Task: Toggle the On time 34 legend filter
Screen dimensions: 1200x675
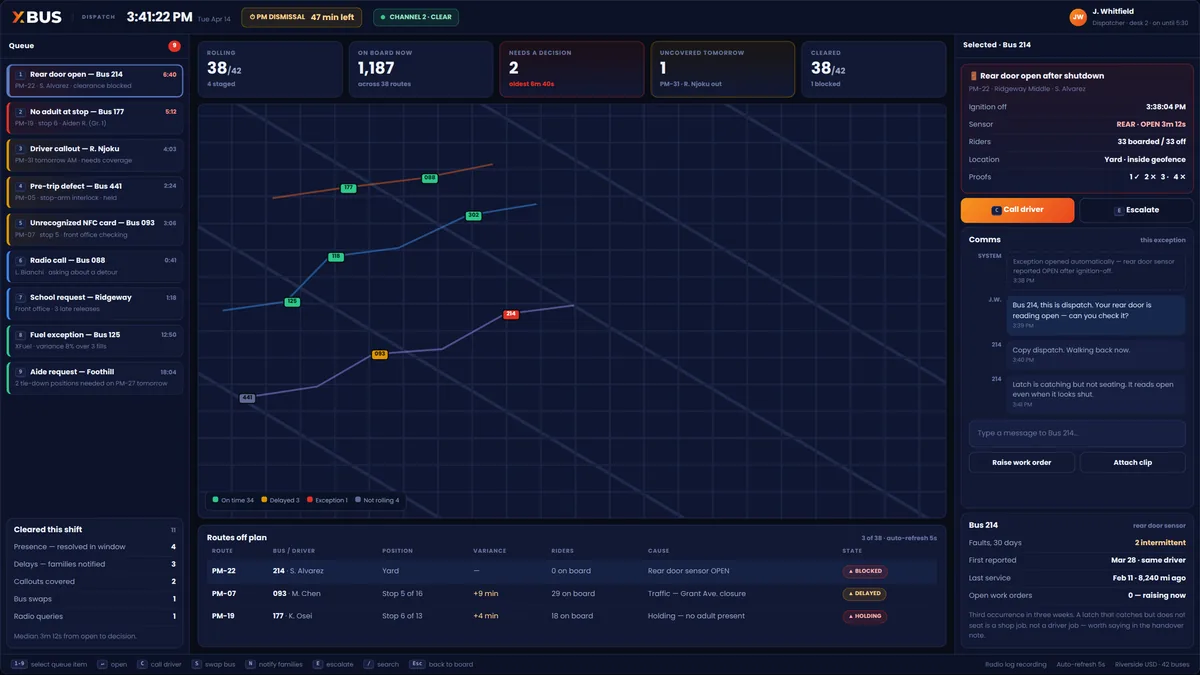Action: point(233,500)
